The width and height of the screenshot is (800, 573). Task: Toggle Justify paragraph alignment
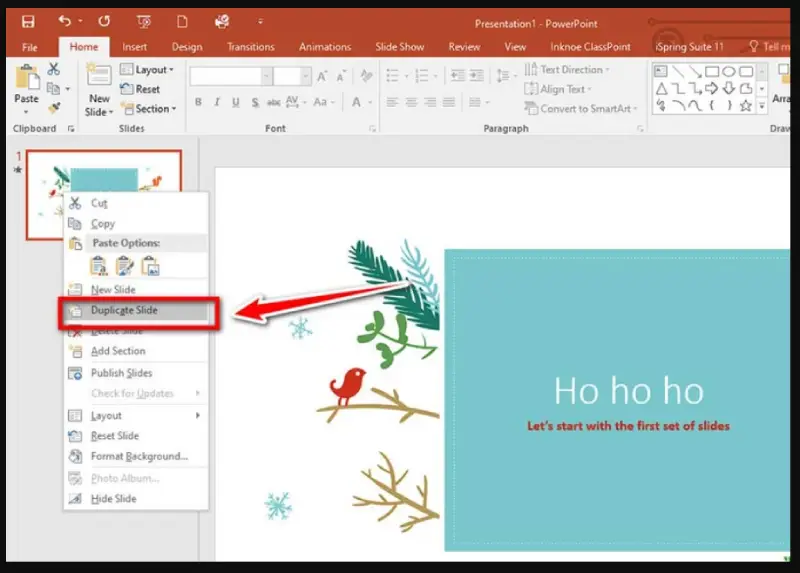(449, 103)
